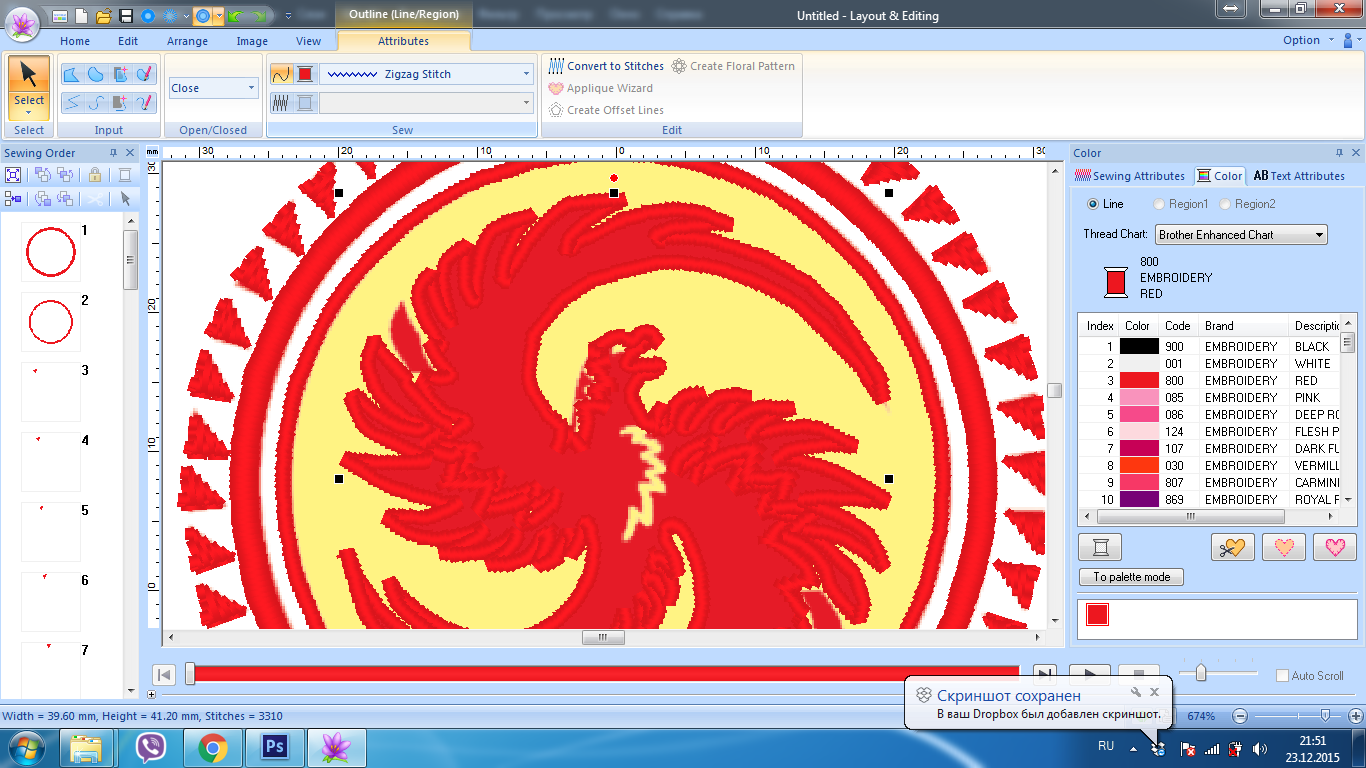The height and width of the screenshot is (768, 1366).
Task: Open the Brother Enhanced Chart dropdown
Action: [1319, 235]
